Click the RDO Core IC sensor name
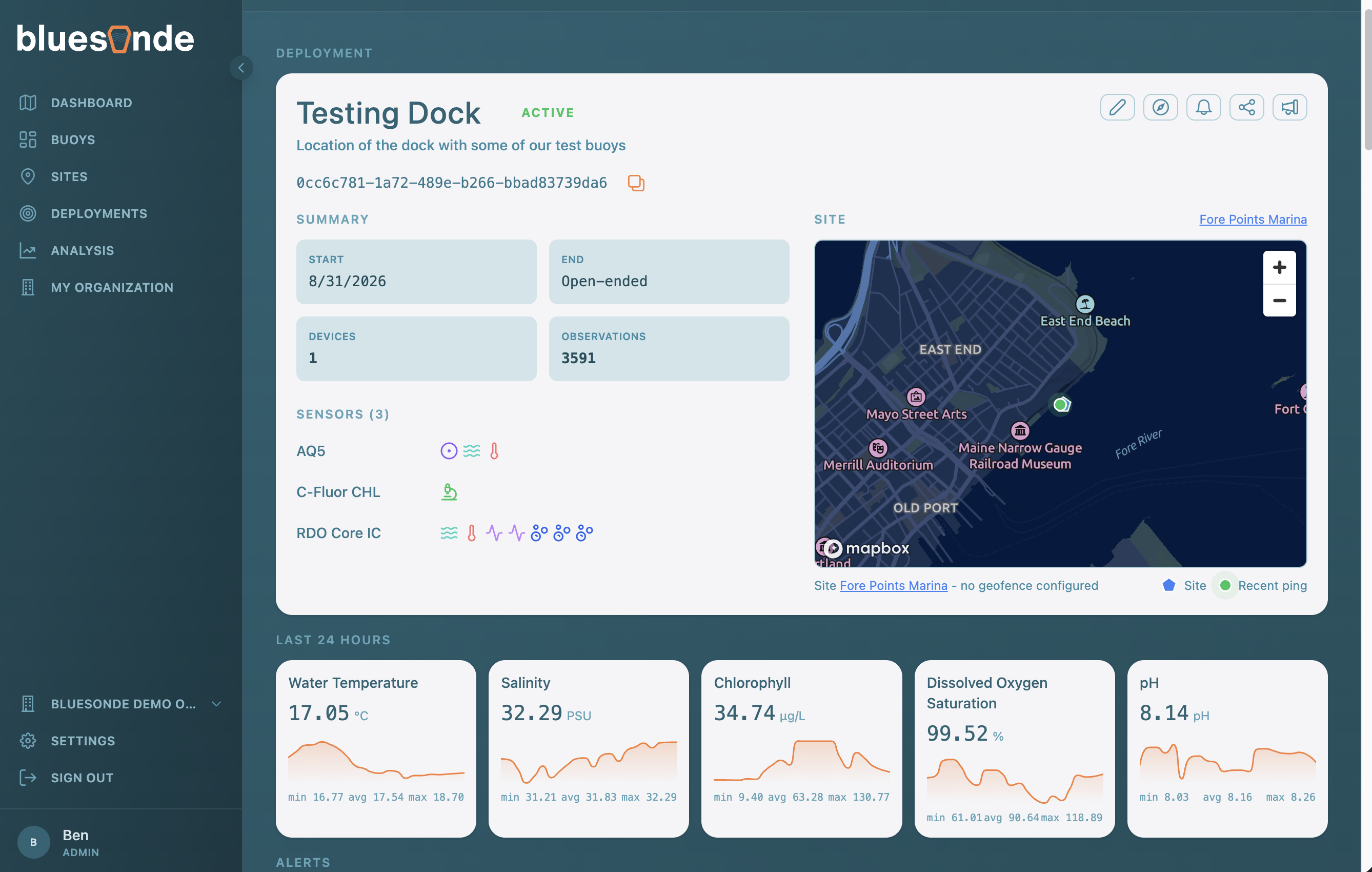 [338, 533]
